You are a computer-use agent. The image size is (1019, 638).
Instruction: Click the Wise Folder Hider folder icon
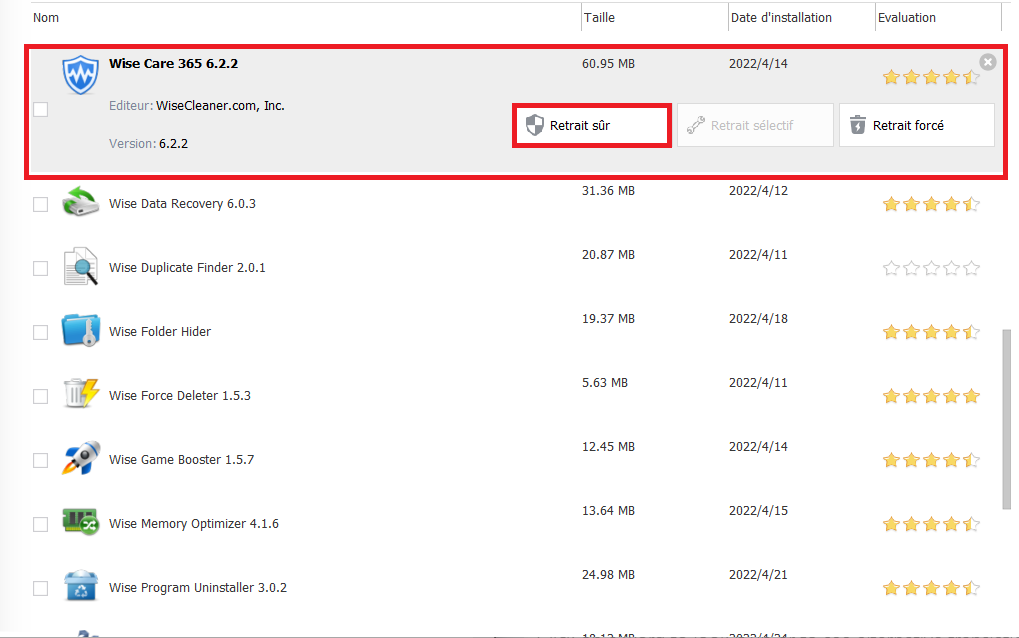point(81,330)
